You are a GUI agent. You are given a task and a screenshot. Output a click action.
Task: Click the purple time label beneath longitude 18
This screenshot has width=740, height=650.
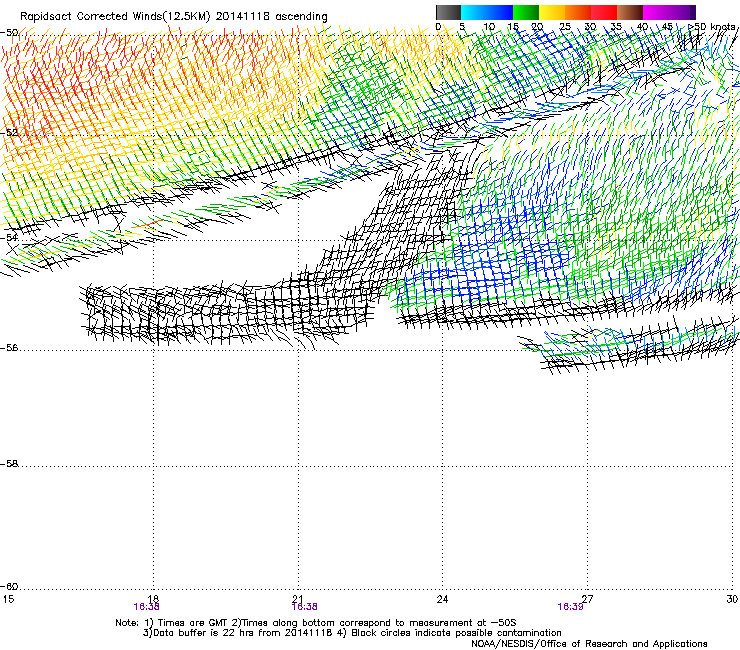pyautogui.click(x=146, y=607)
